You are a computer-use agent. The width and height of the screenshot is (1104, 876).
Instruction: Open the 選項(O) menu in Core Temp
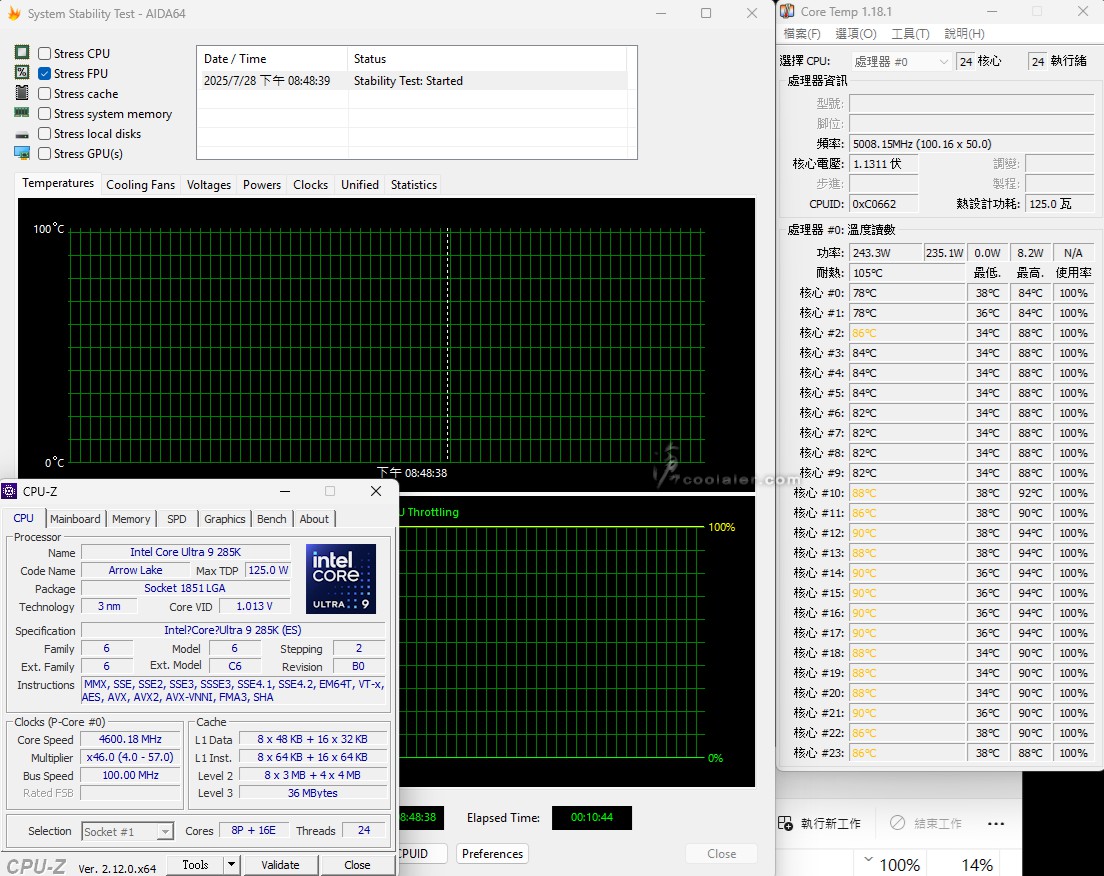click(856, 34)
